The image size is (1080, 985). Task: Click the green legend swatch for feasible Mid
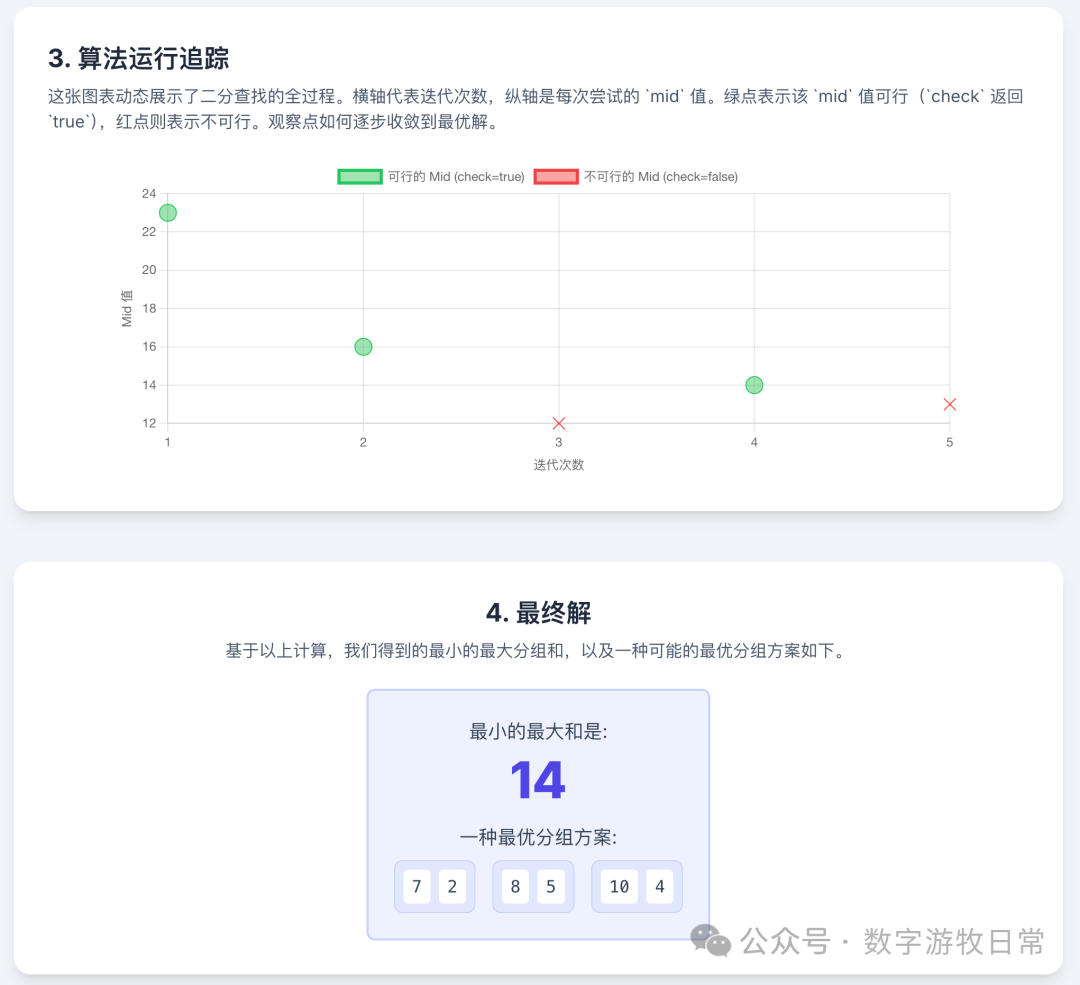click(359, 176)
